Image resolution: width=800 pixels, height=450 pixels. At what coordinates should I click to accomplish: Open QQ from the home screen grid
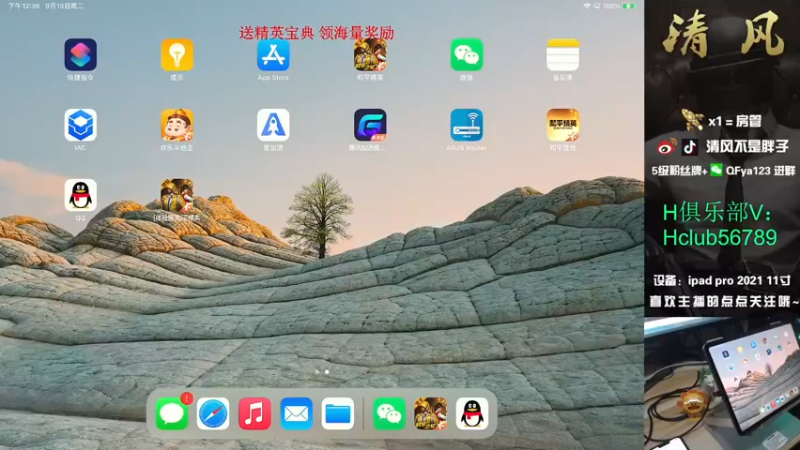(x=80, y=195)
